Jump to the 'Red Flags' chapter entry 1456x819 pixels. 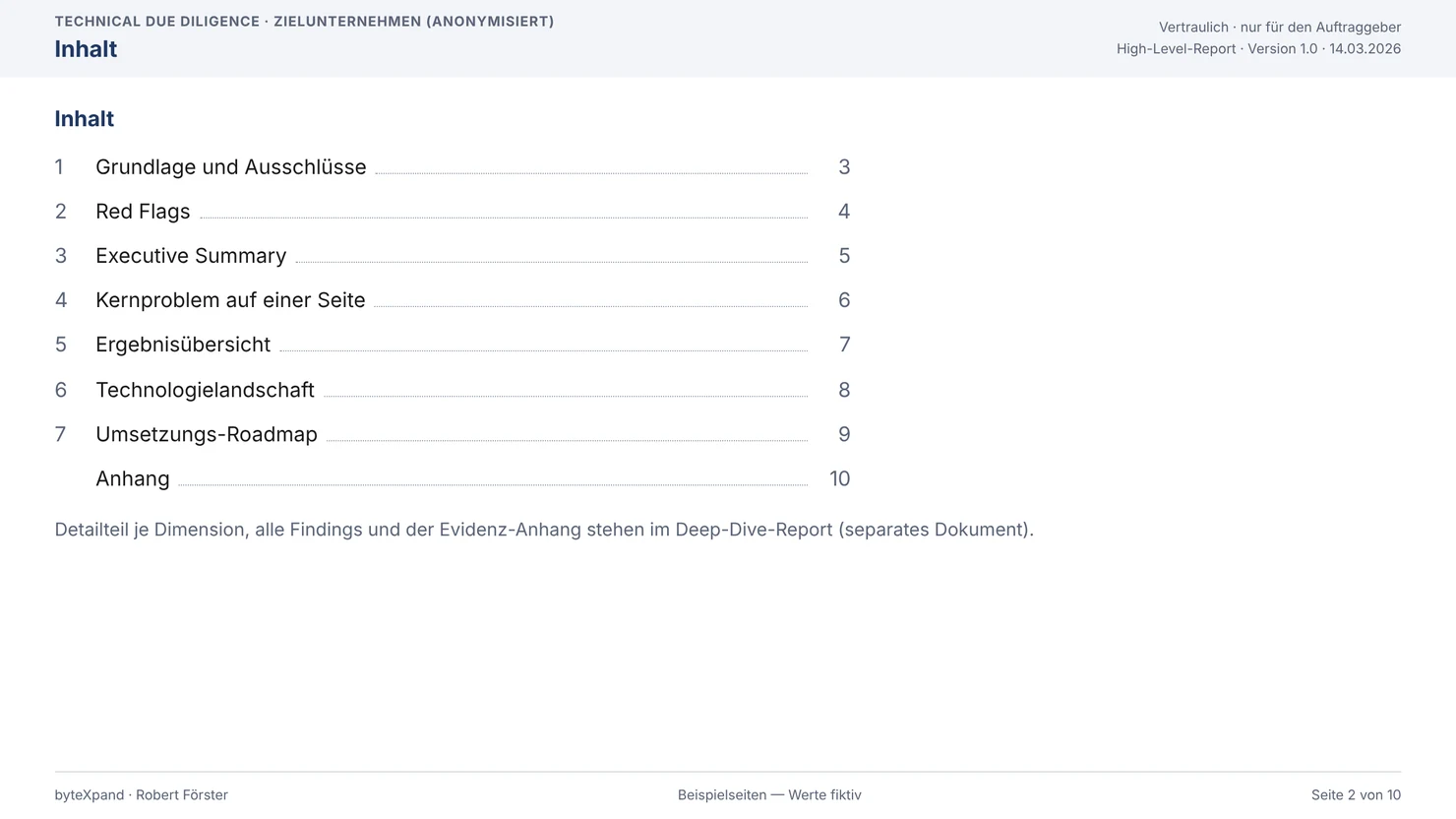tap(143, 212)
